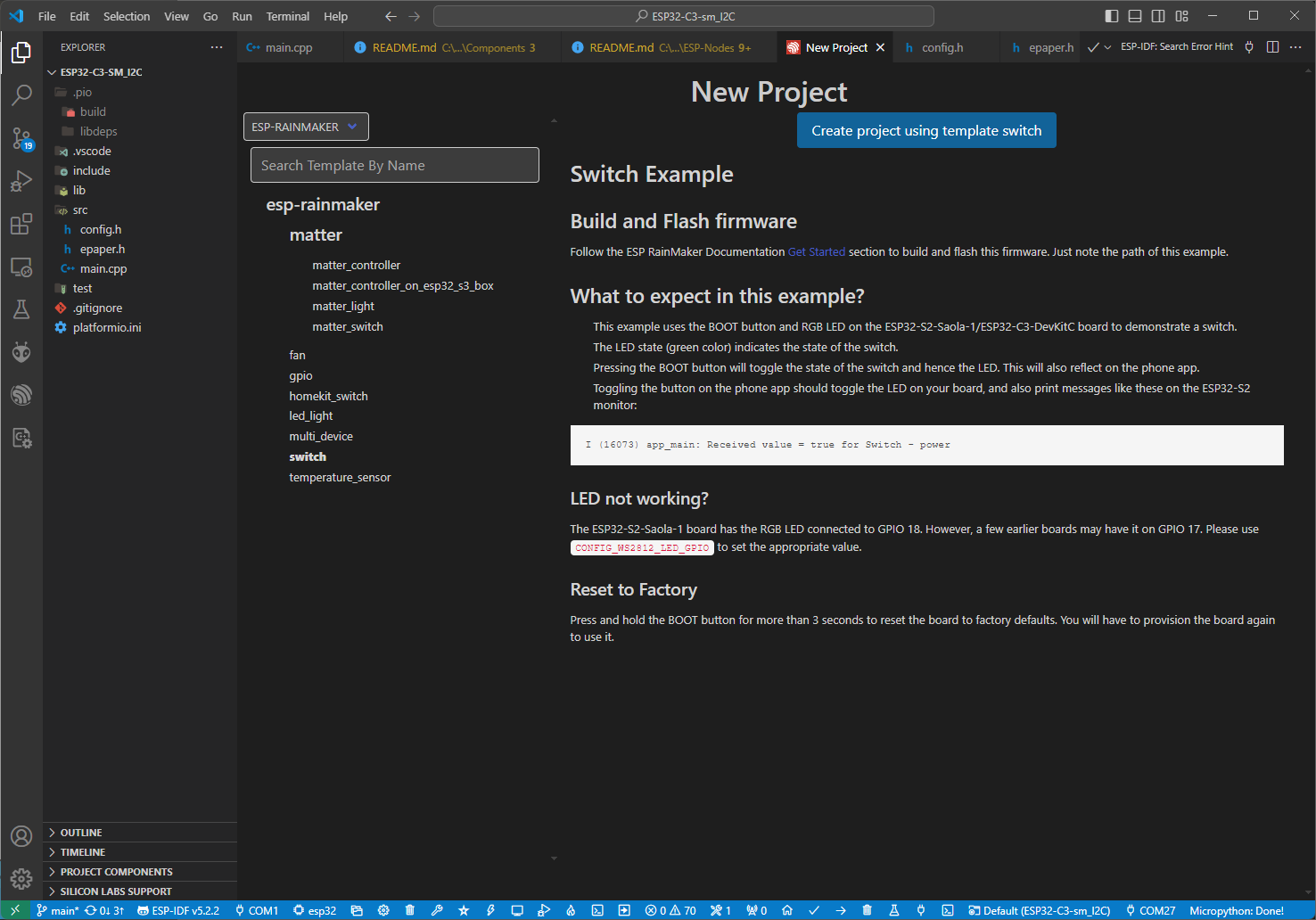The width and height of the screenshot is (1316, 920).
Task: Click the current folder icon in the status bar
Action: coord(357,910)
